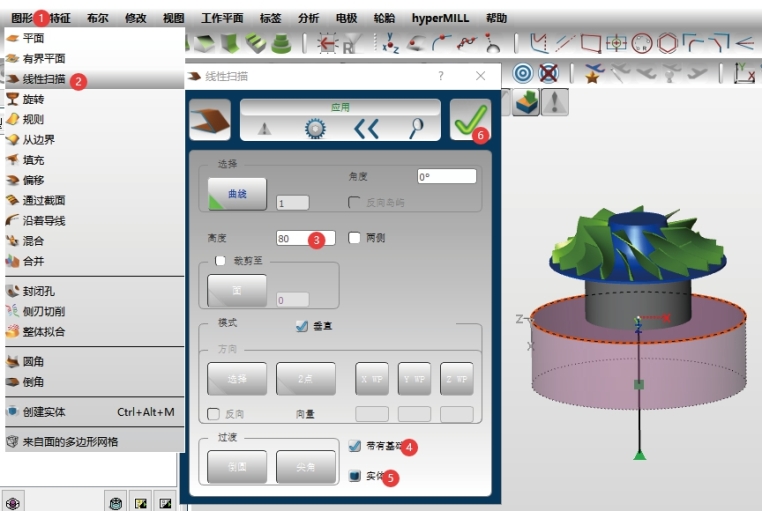Screen dimensions: 762x511
Task: Click the magnifier preview icon in dialog
Action: pyautogui.click(x=417, y=127)
